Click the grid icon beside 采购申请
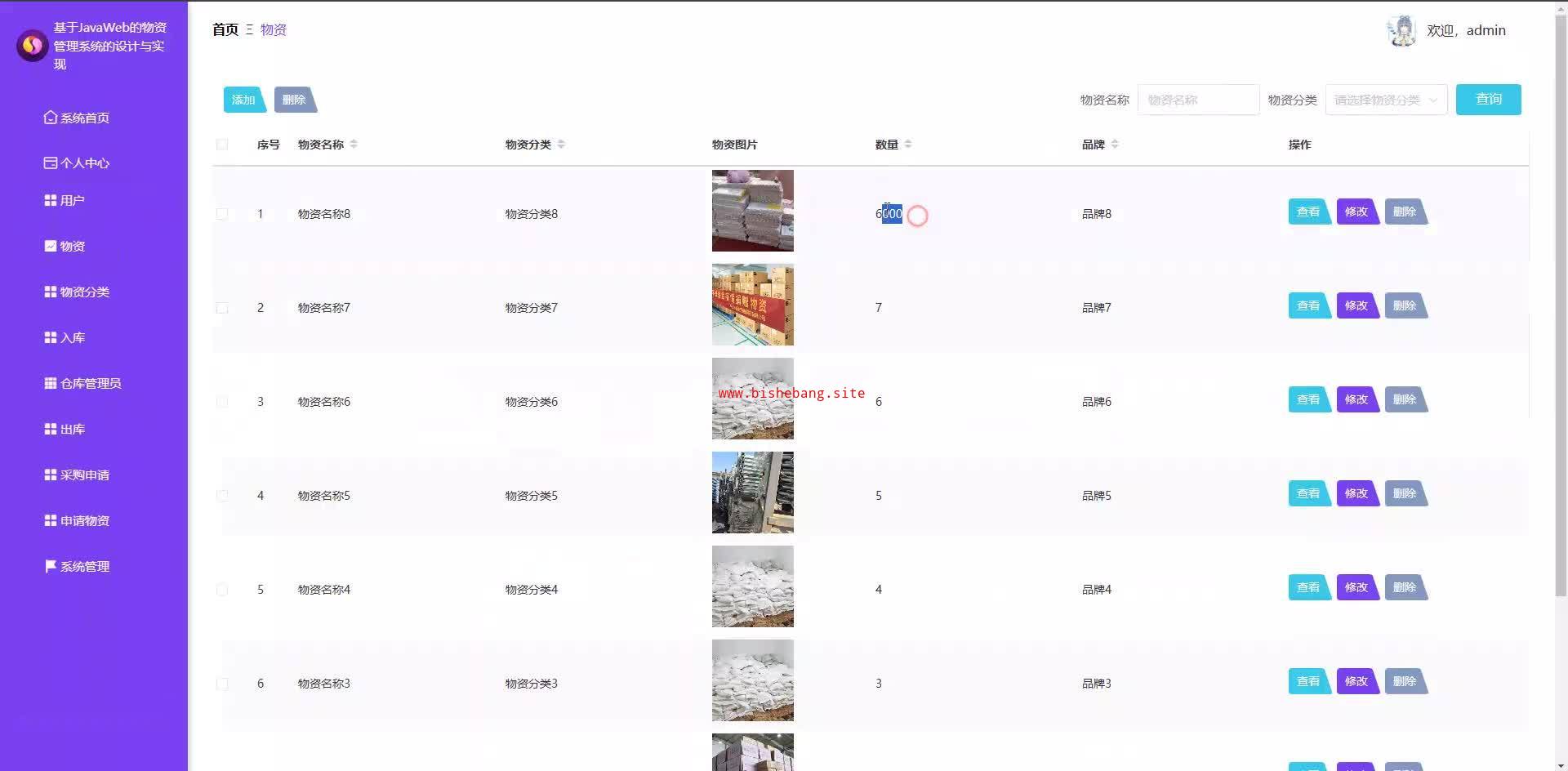 click(51, 475)
